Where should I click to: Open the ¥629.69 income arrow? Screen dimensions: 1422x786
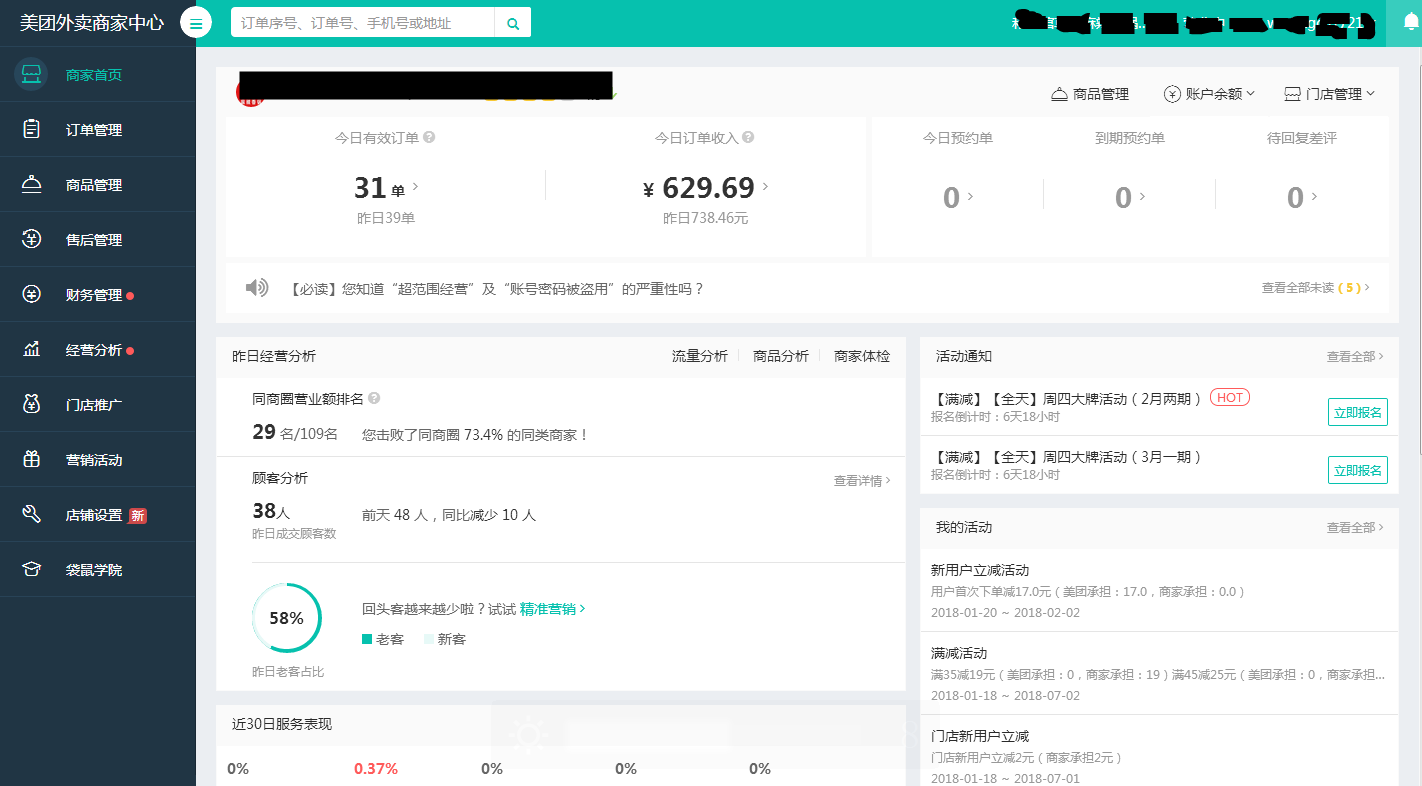[766, 187]
